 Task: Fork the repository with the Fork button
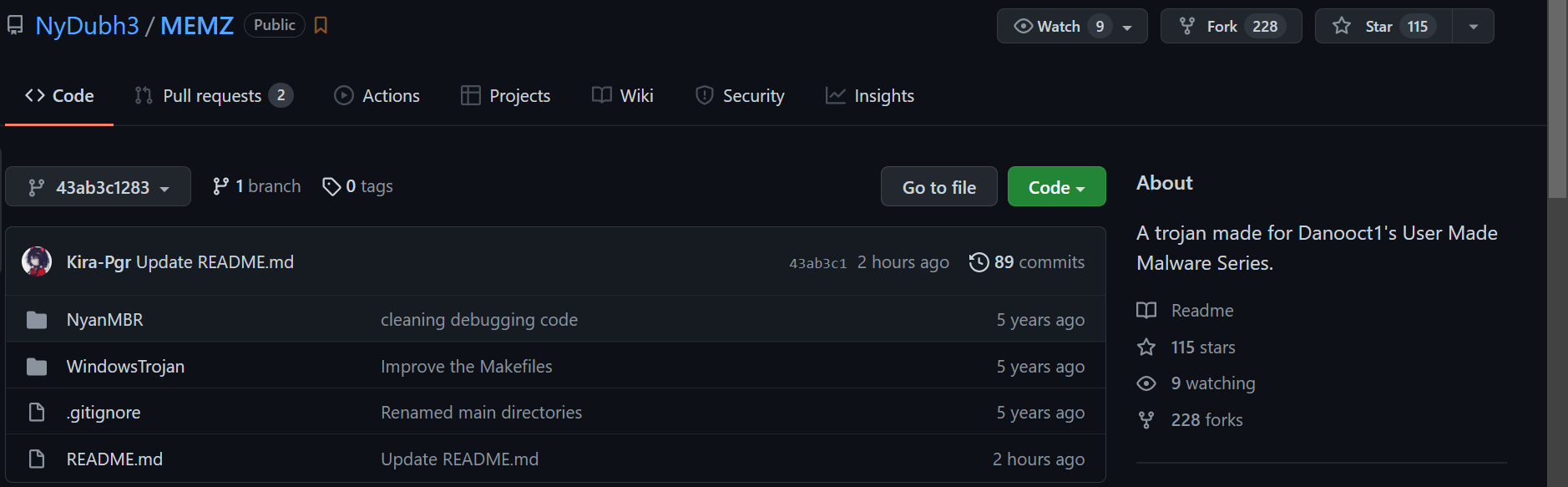coord(1231,27)
